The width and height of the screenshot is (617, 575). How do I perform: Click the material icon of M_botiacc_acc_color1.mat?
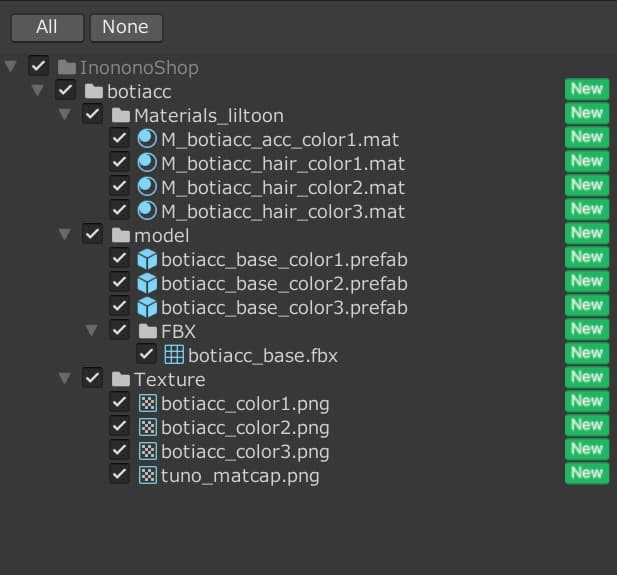147,139
